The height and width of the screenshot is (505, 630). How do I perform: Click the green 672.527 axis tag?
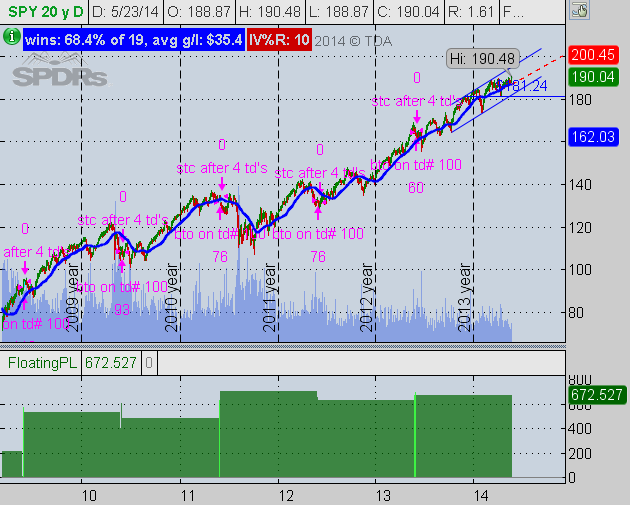click(596, 395)
